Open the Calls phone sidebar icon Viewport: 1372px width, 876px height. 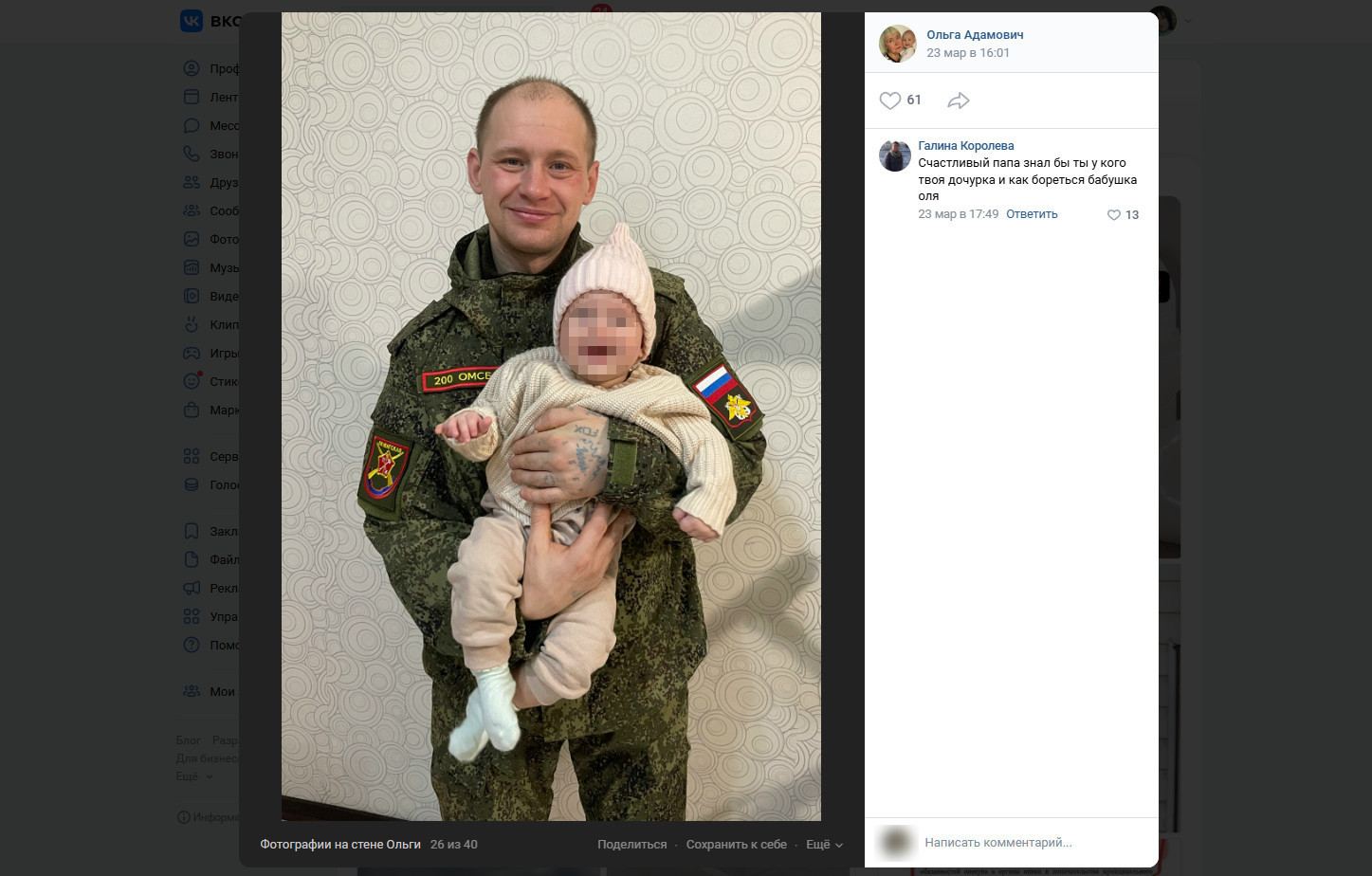pos(192,154)
